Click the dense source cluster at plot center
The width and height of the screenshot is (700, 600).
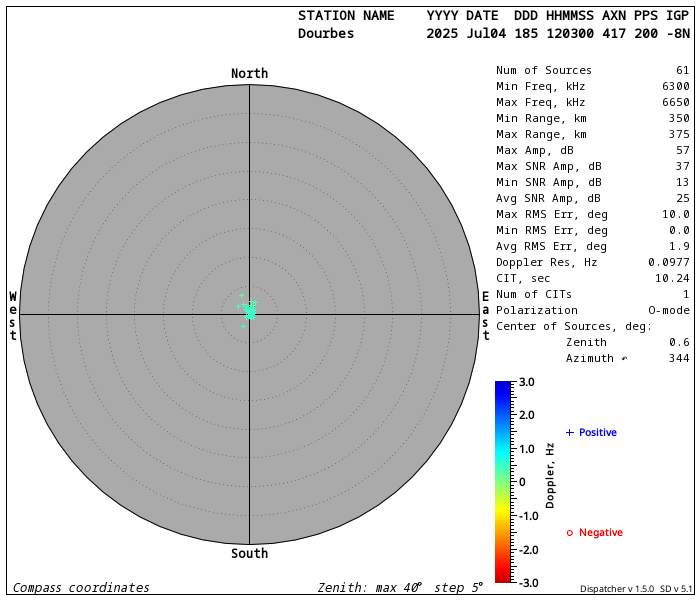point(250,311)
